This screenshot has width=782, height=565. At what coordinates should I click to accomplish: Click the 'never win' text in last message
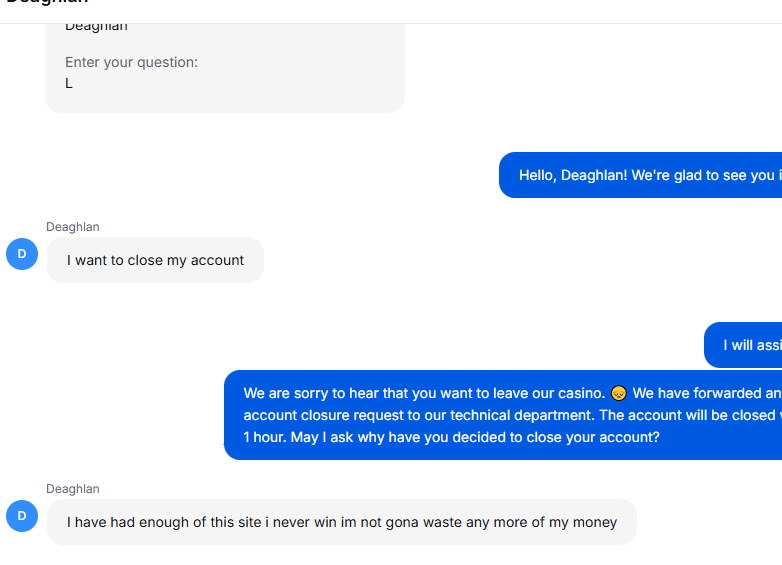(304, 522)
